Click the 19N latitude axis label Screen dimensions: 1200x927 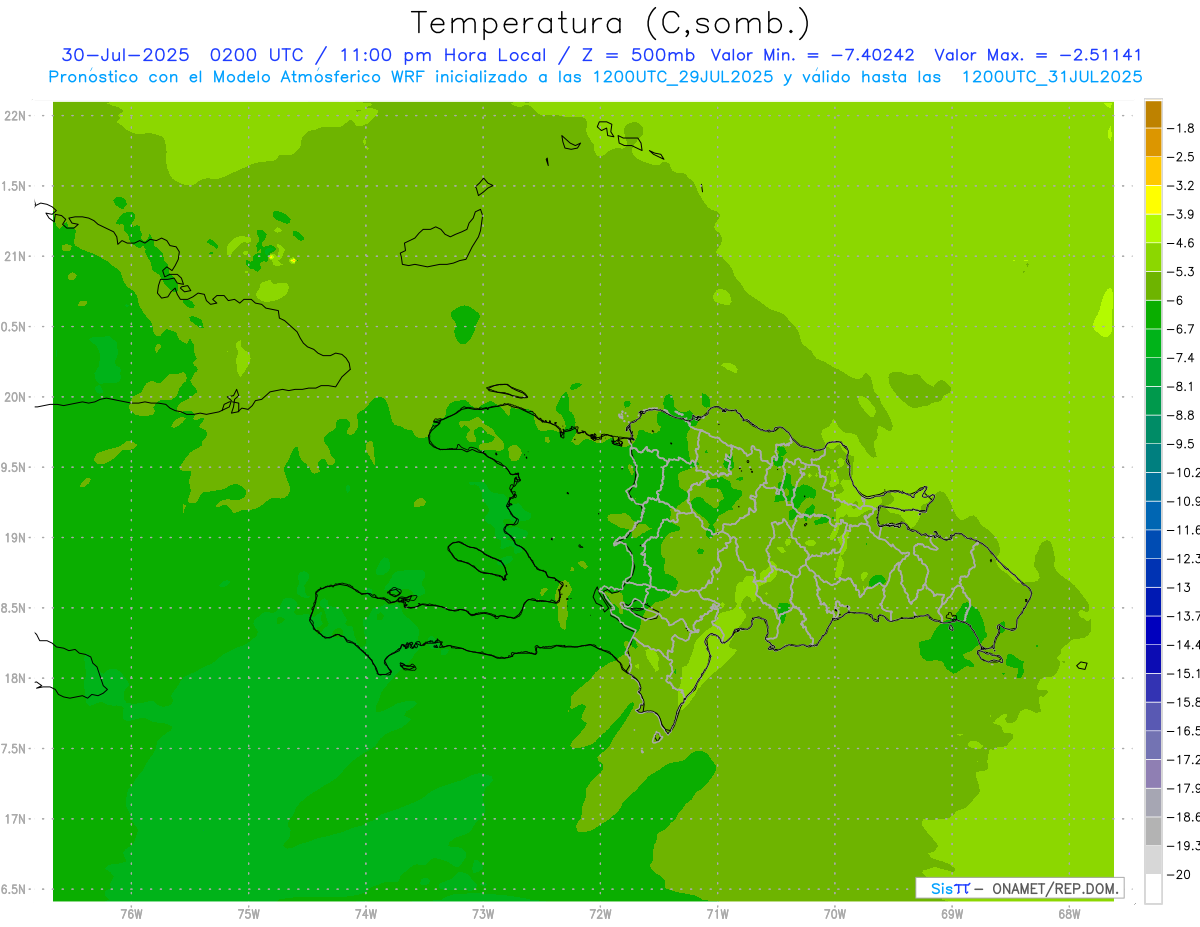pyautogui.click(x=15, y=538)
